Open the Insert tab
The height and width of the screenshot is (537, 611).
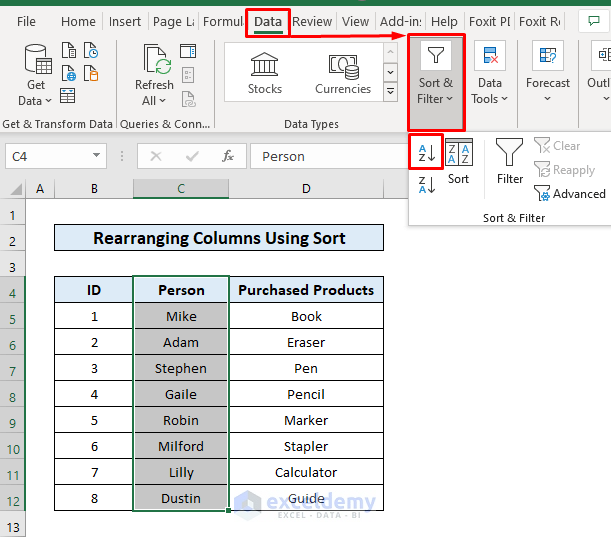click(x=125, y=21)
